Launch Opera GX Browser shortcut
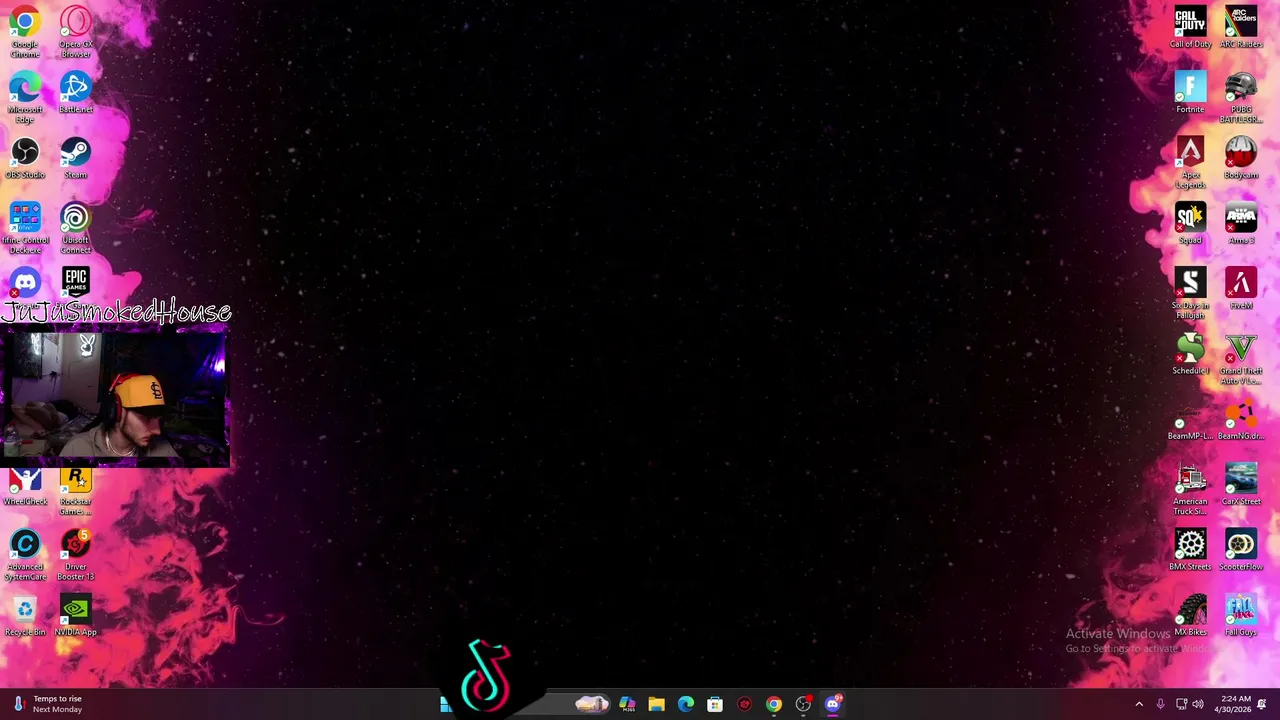 tap(76, 30)
